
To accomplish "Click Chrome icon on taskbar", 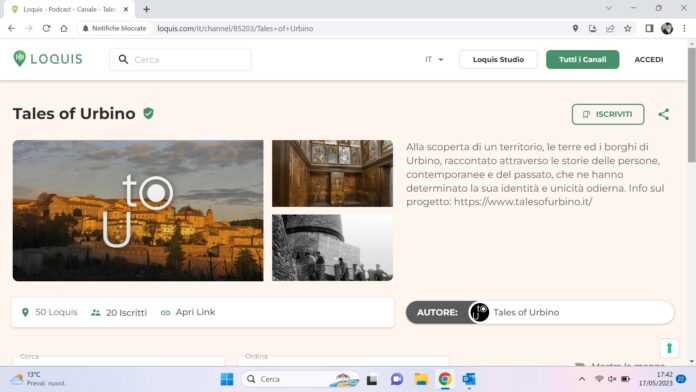I will tap(445, 379).
